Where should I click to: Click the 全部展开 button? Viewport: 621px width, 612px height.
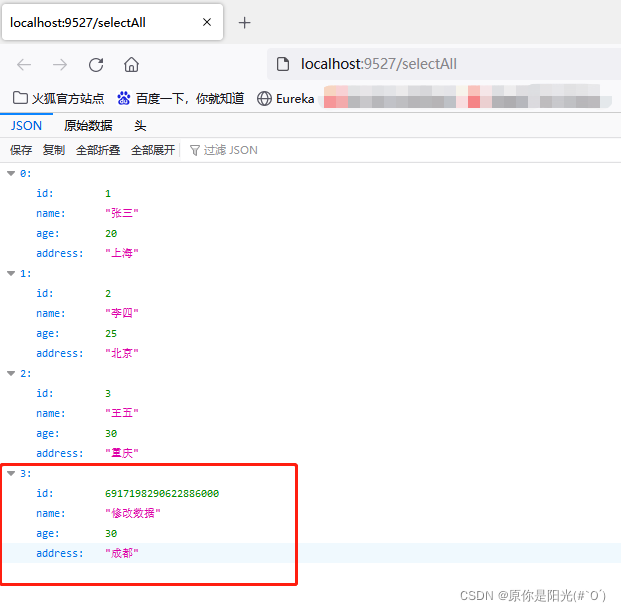(153, 150)
